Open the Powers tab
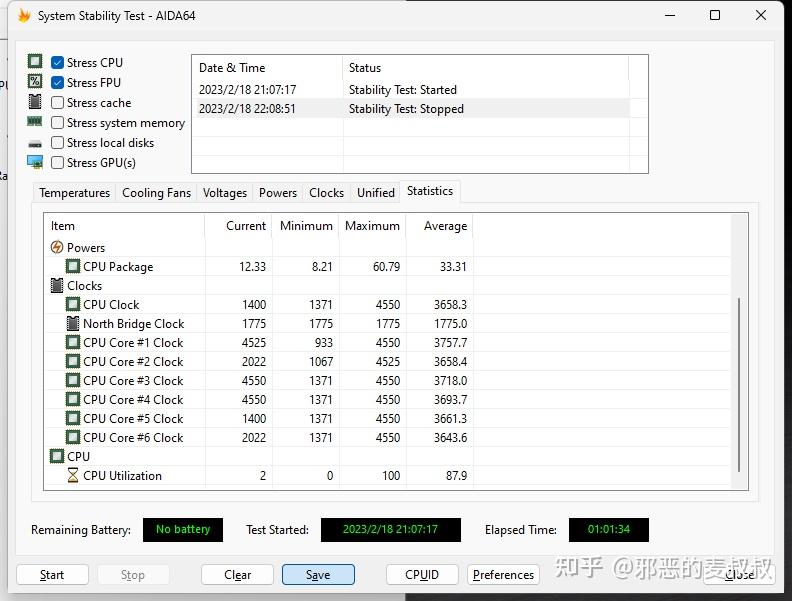Image resolution: width=792 pixels, height=601 pixels. pos(278,193)
